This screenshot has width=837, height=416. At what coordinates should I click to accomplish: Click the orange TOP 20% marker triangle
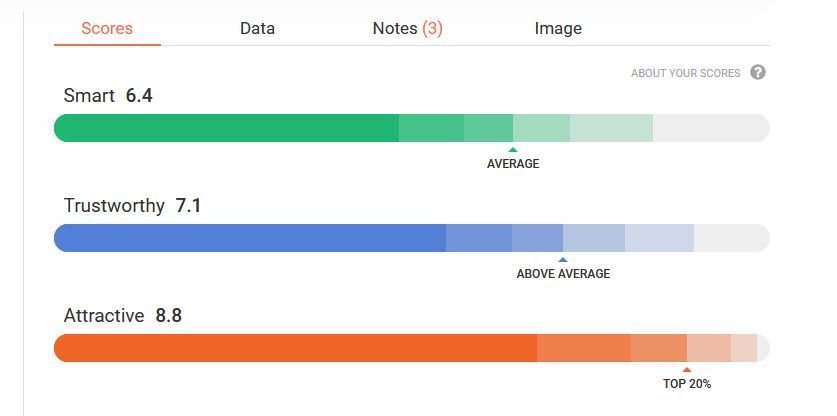tap(687, 370)
